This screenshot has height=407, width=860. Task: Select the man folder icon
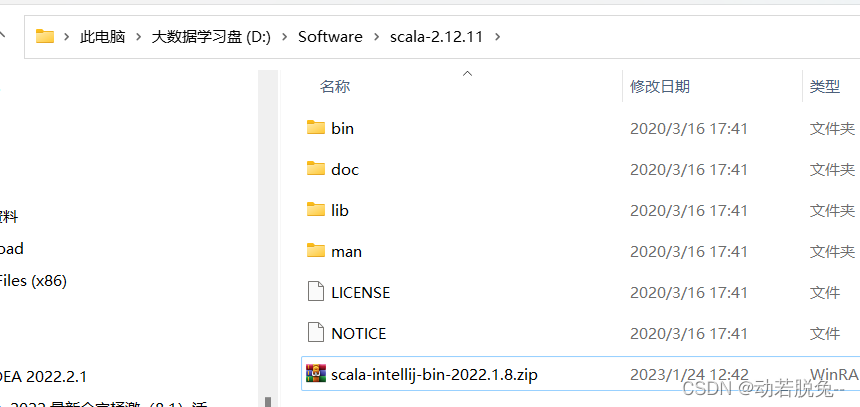pyautogui.click(x=315, y=251)
